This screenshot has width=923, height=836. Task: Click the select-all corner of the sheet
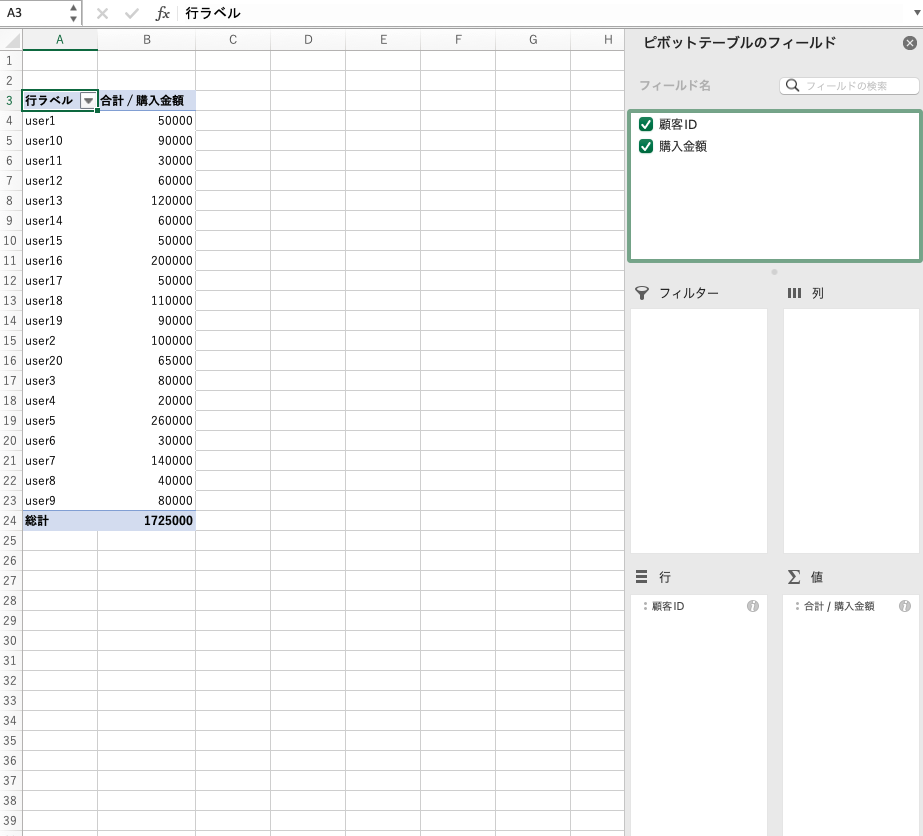(11, 40)
